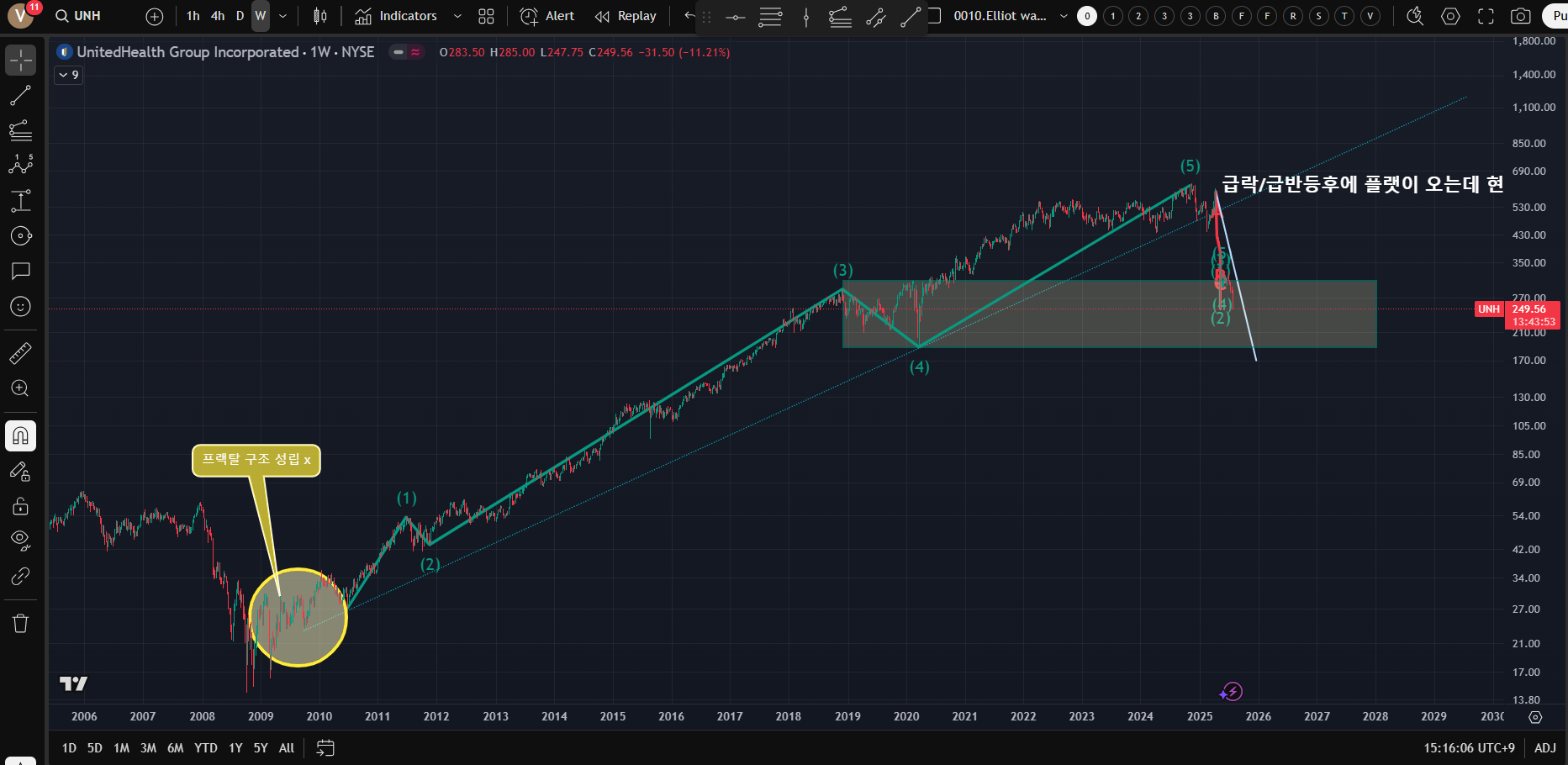Screen dimensions: 1568x765
Task: Select the text note tool
Action: (20, 271)
